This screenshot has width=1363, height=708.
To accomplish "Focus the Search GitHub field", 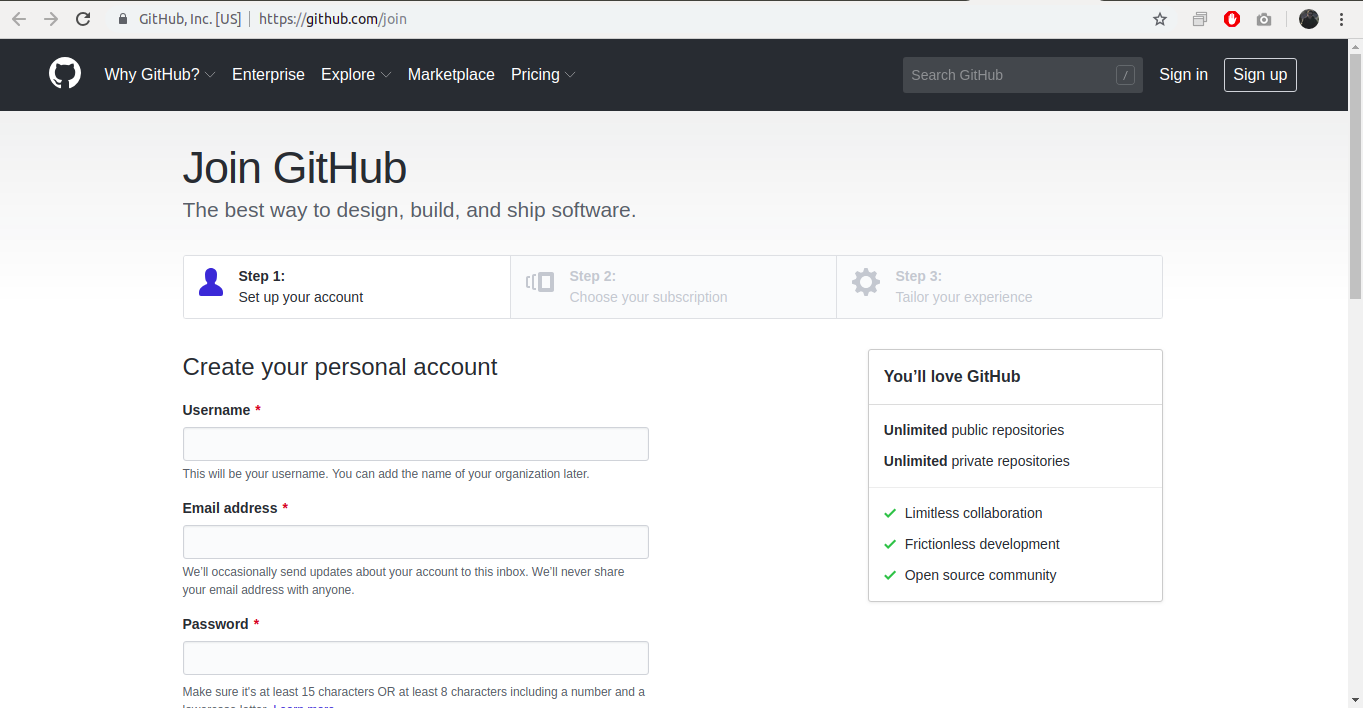I will coord(1023,75).
